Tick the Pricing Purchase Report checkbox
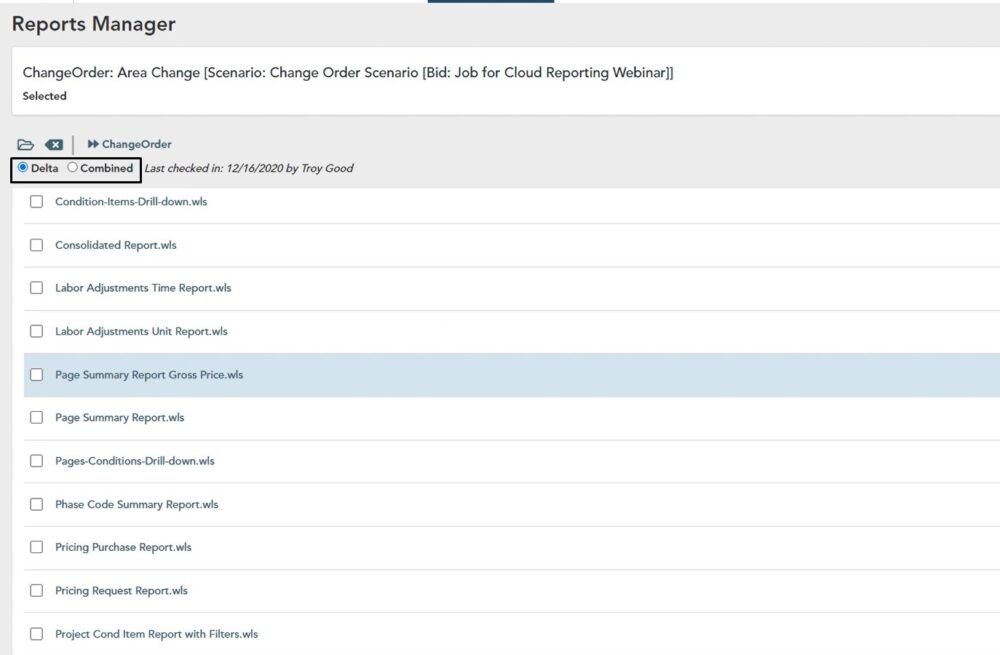1000x655 pixels. (36, 547)
